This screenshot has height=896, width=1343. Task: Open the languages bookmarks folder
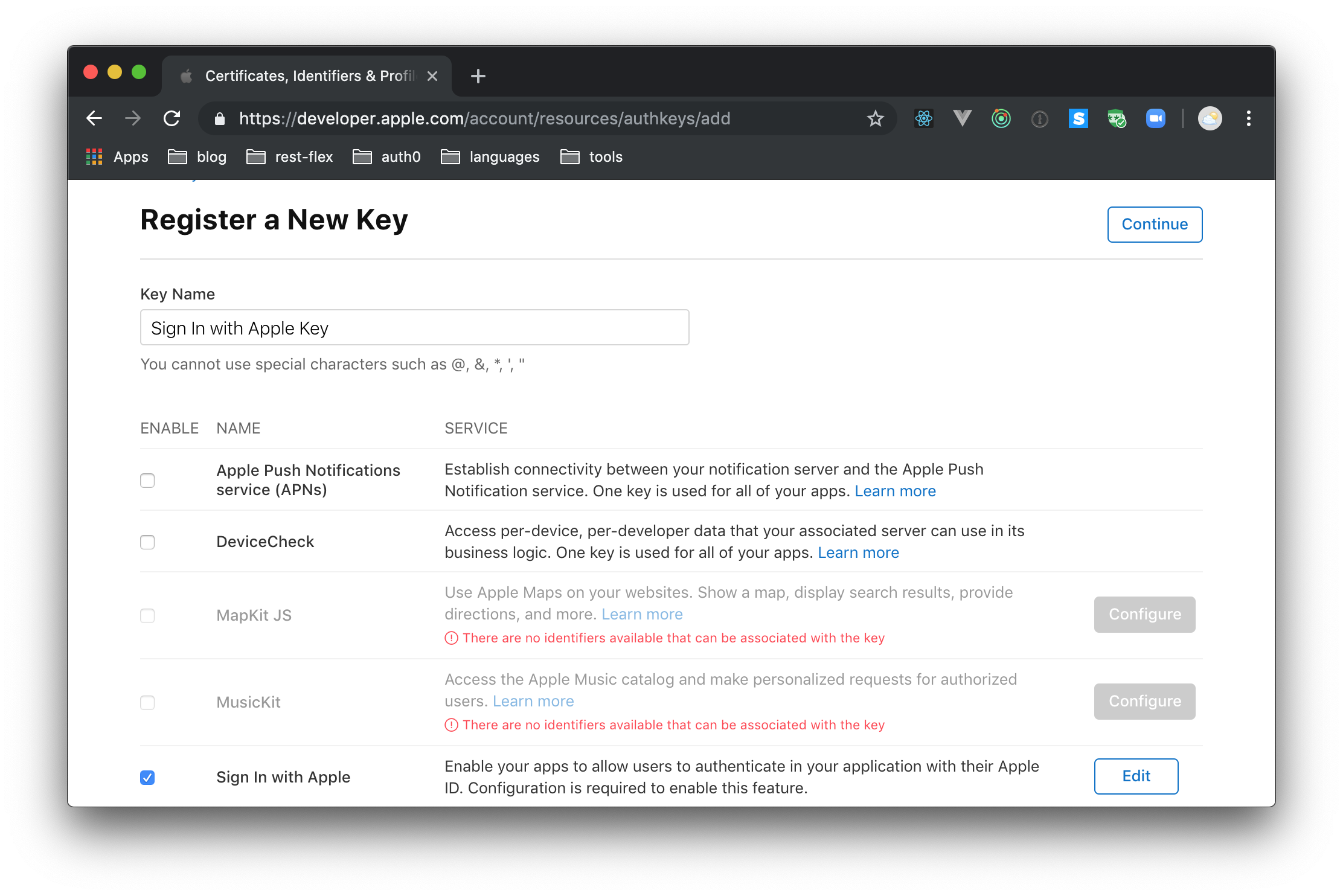click(490, 157)
